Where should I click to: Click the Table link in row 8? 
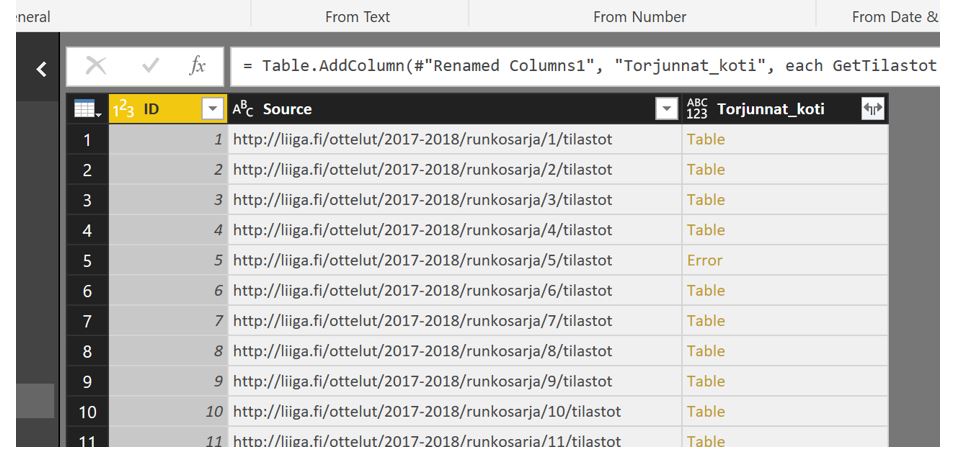coord(705,351)
